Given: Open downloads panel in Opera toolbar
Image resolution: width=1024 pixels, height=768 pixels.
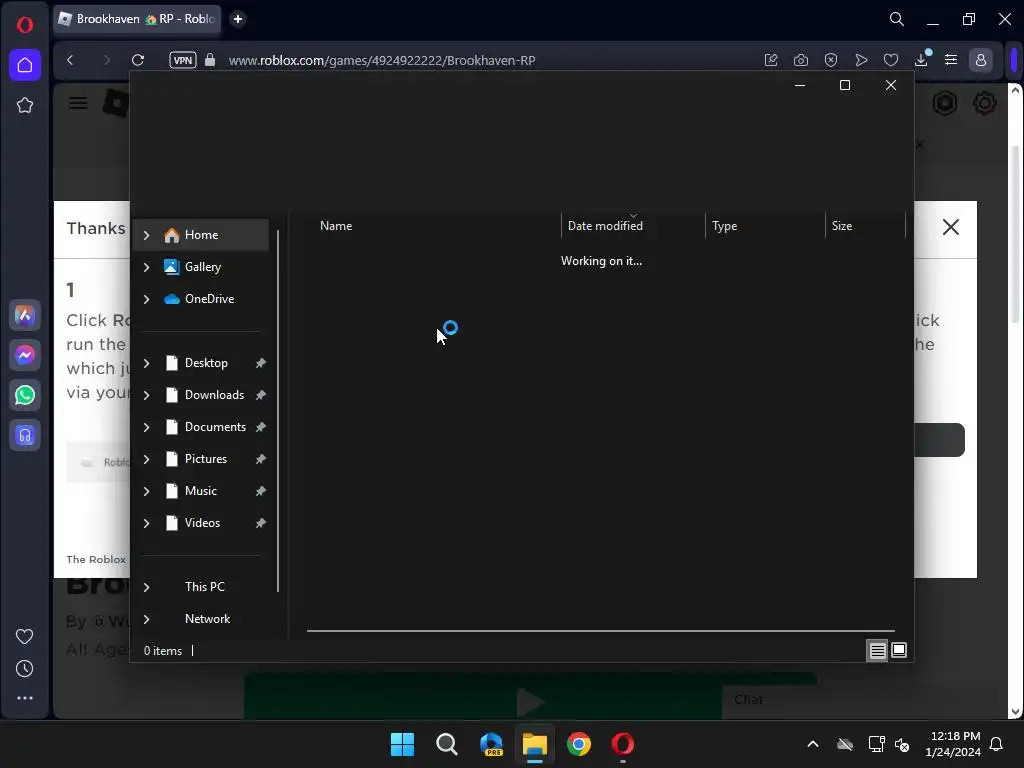Looking at the screenshot, I should [x=921, y=59].
